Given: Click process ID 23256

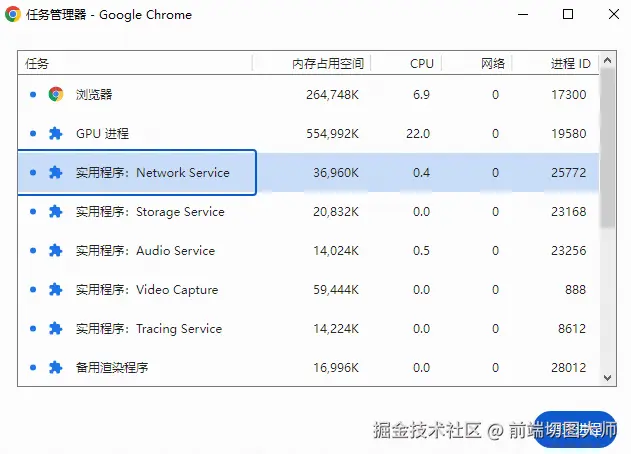Looking at the screenshot, I should 568,250.
